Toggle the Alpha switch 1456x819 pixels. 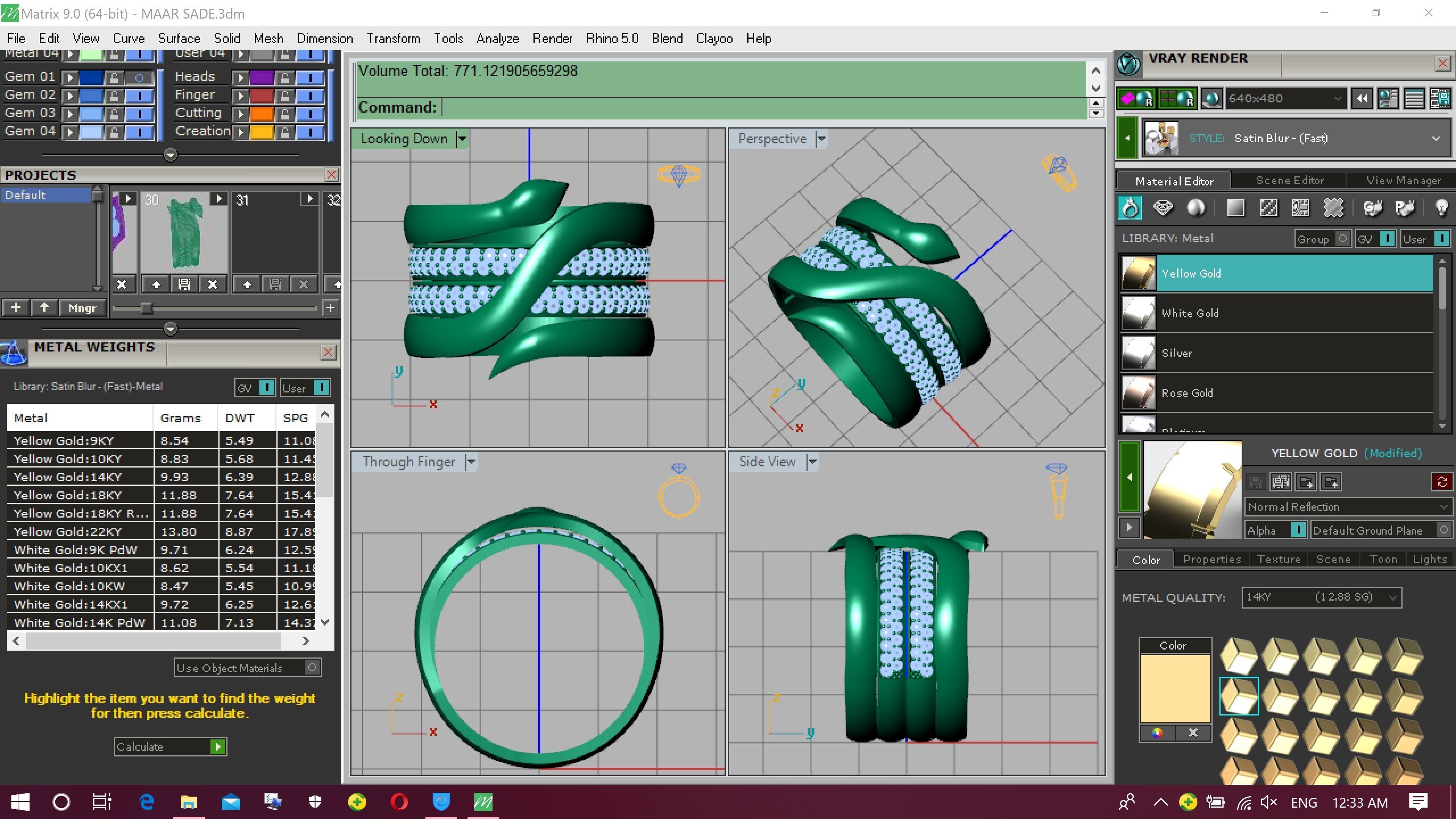coord(1298,530)
